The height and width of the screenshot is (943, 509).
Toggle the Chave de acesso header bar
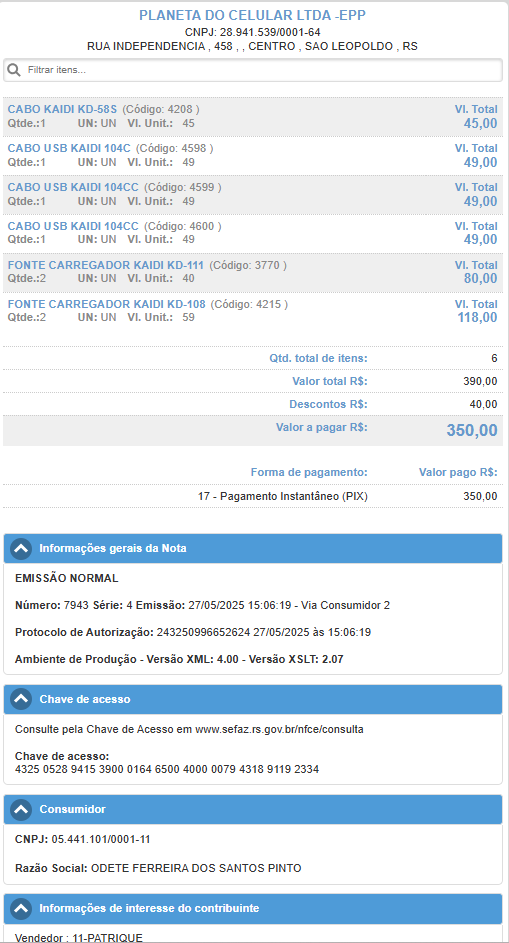(253, 699)
